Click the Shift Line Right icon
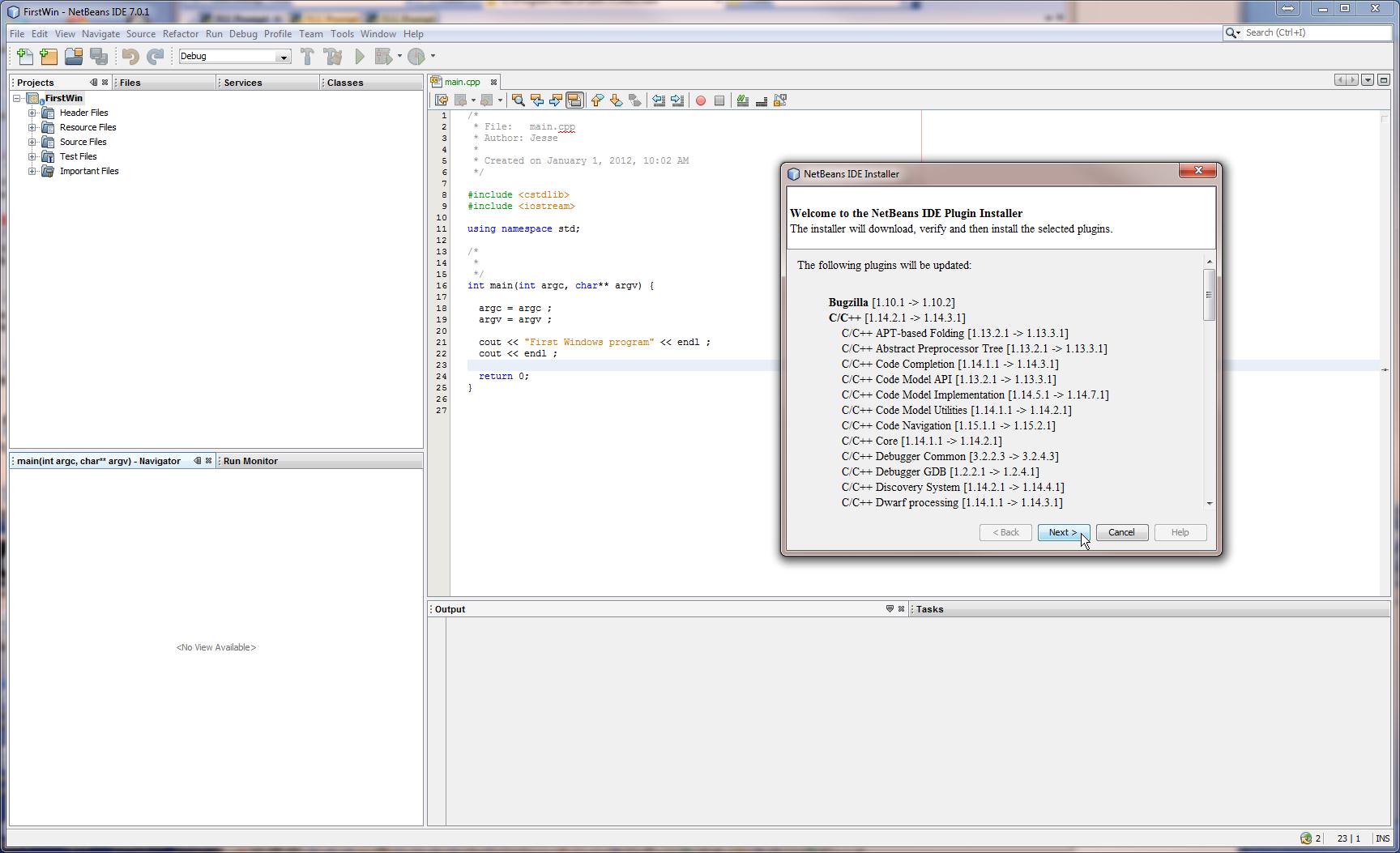 (677, 100)
